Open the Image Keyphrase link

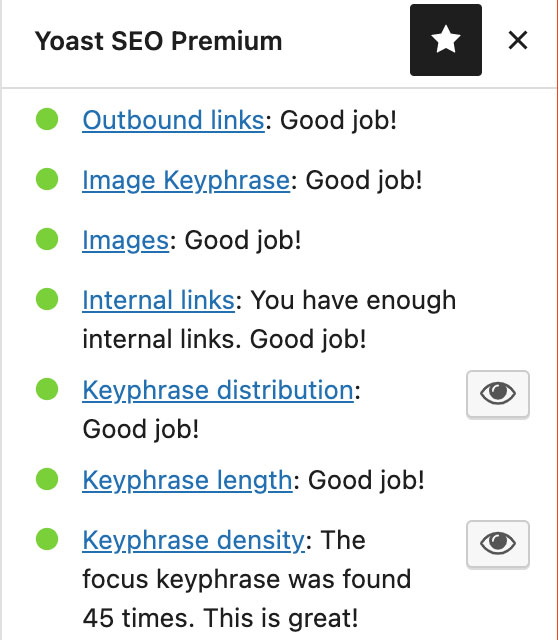(186, 180)
